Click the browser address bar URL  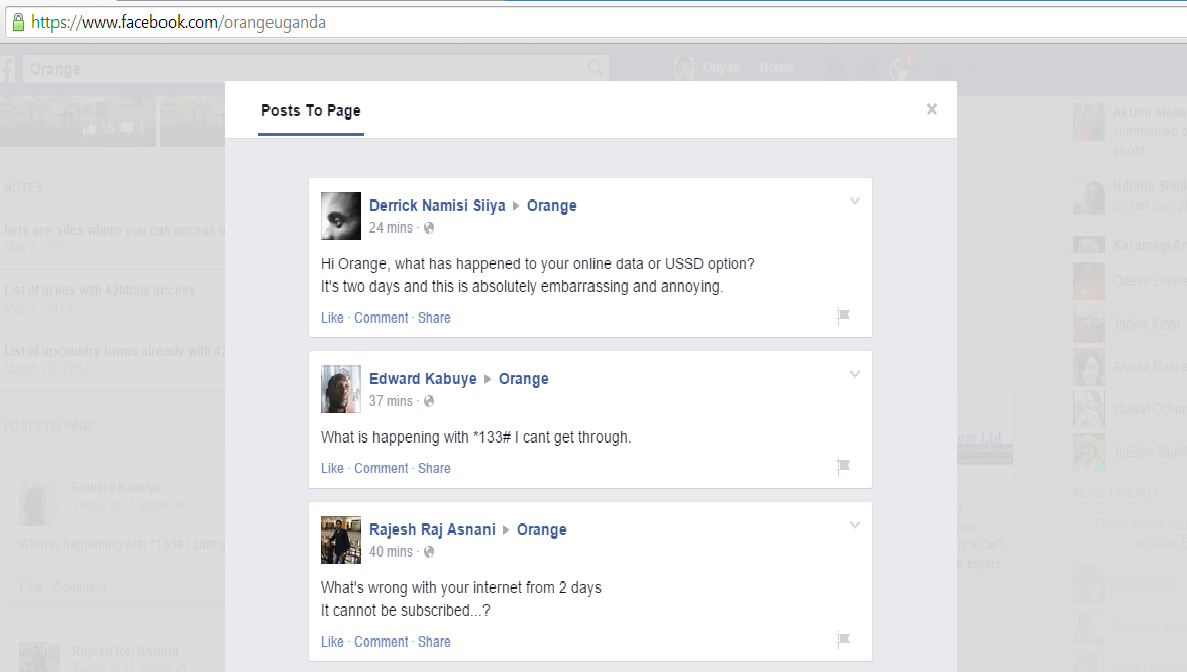pos(179,23)
